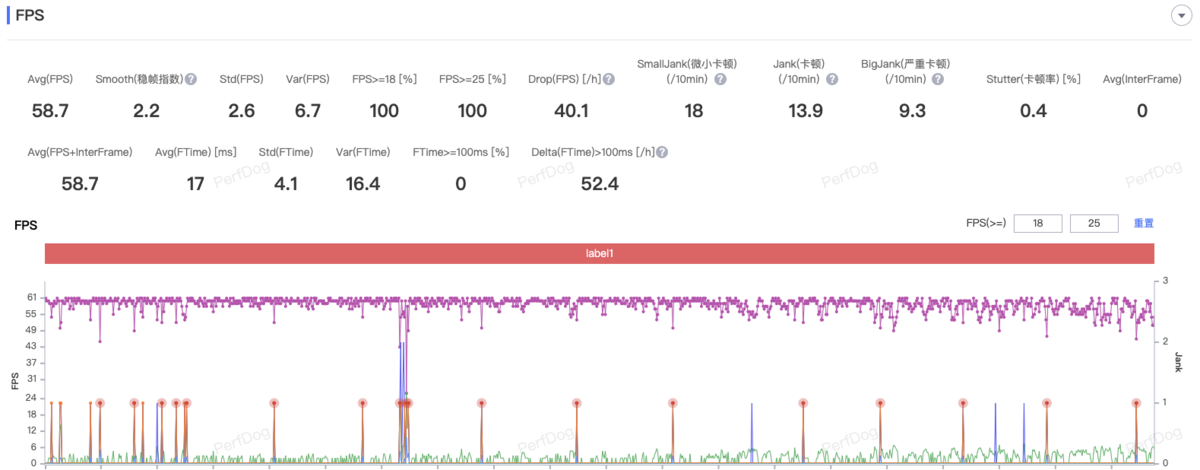Click the 13.9 value under Jank(卡顿)
The width and height of the screenshot is (1200, 470).
pos(805,111)
